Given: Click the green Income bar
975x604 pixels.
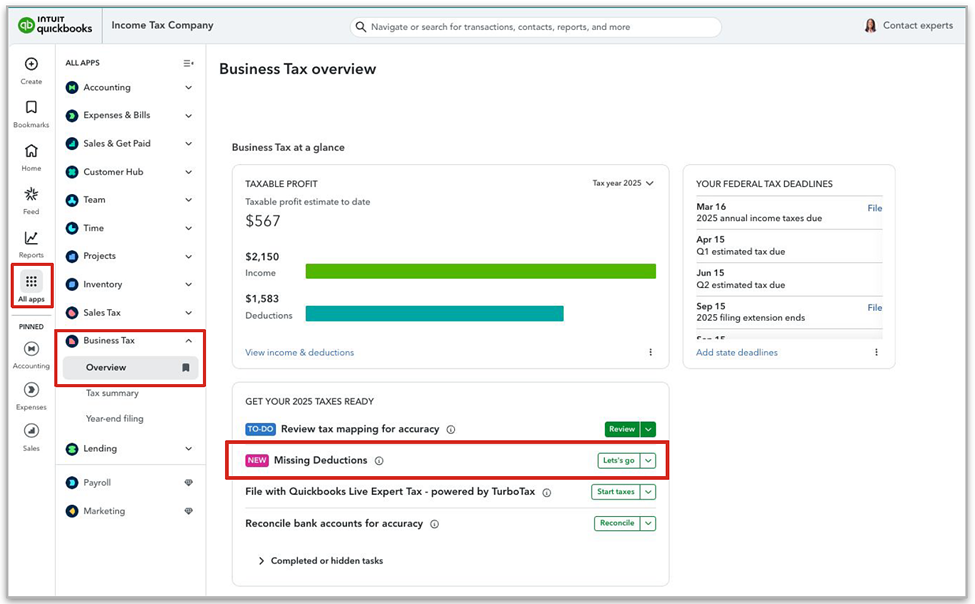Looking at the screenshot, I should click(x=480, y=271).
